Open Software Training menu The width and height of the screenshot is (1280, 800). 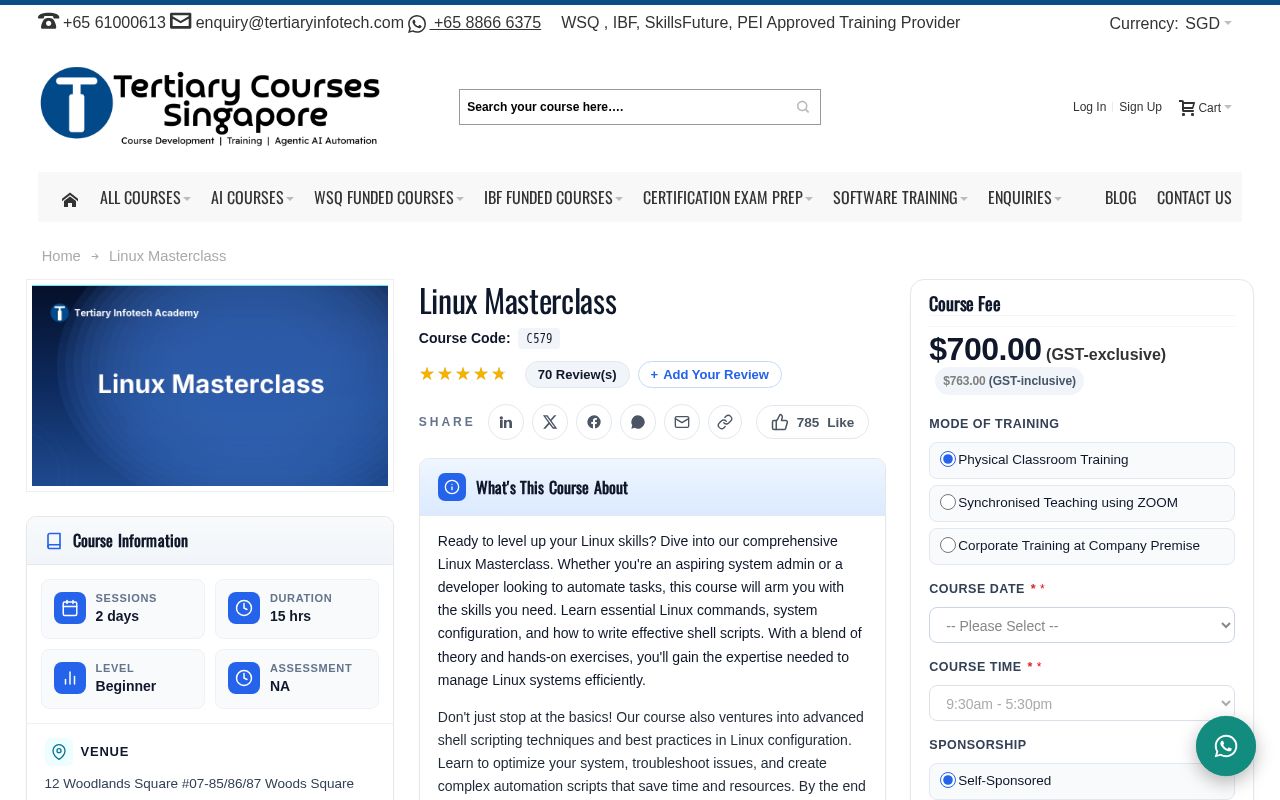(x=900, y=198)
